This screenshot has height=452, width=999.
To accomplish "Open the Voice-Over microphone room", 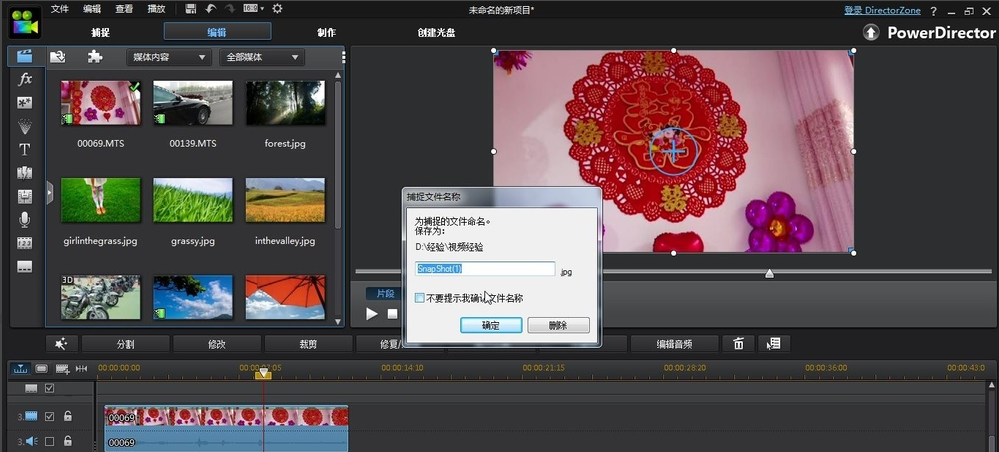I will pos(25,219).
